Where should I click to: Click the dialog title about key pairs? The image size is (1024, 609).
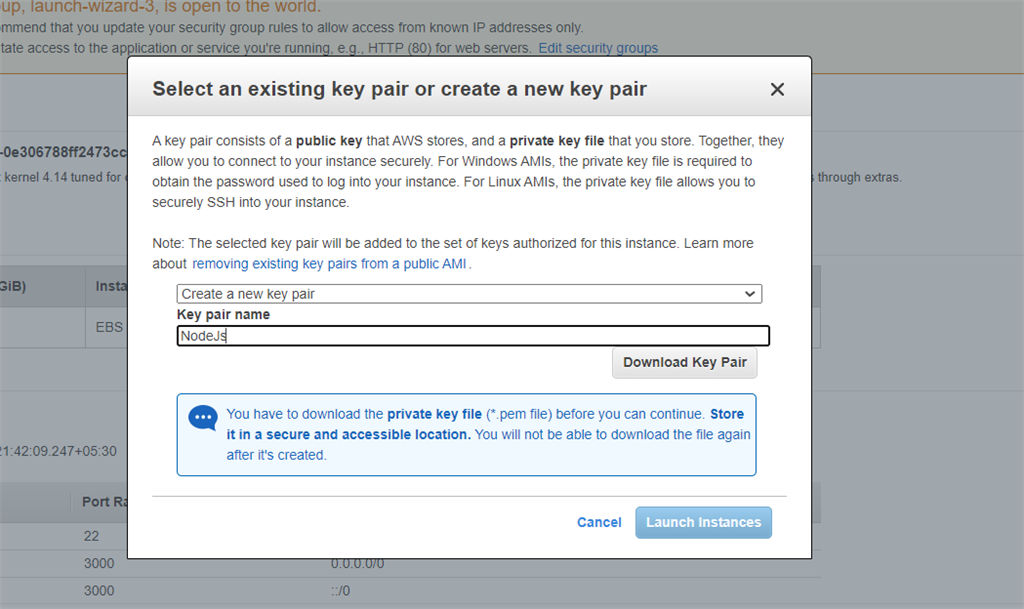399,89
